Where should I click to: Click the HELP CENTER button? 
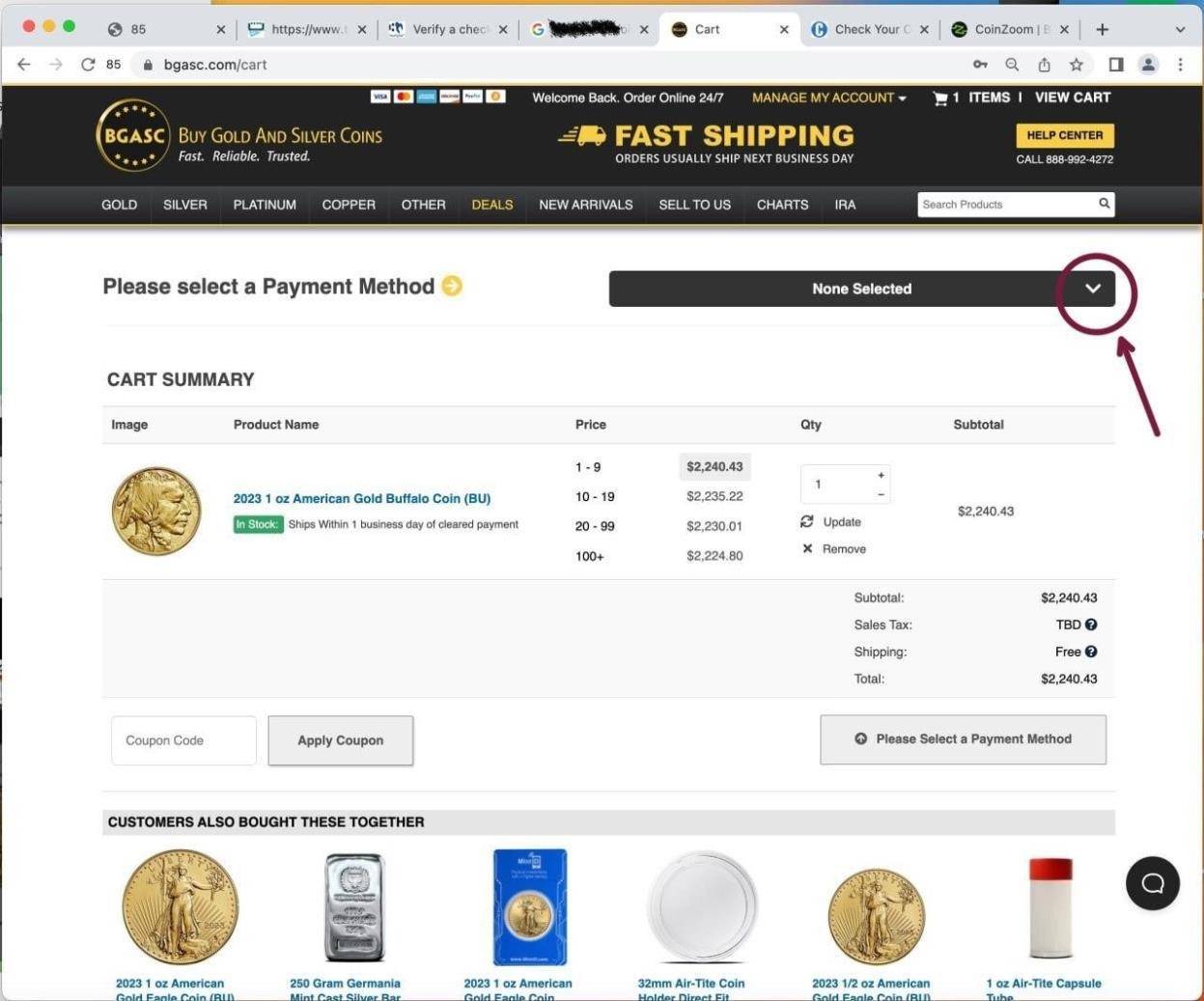point(1065,135)
